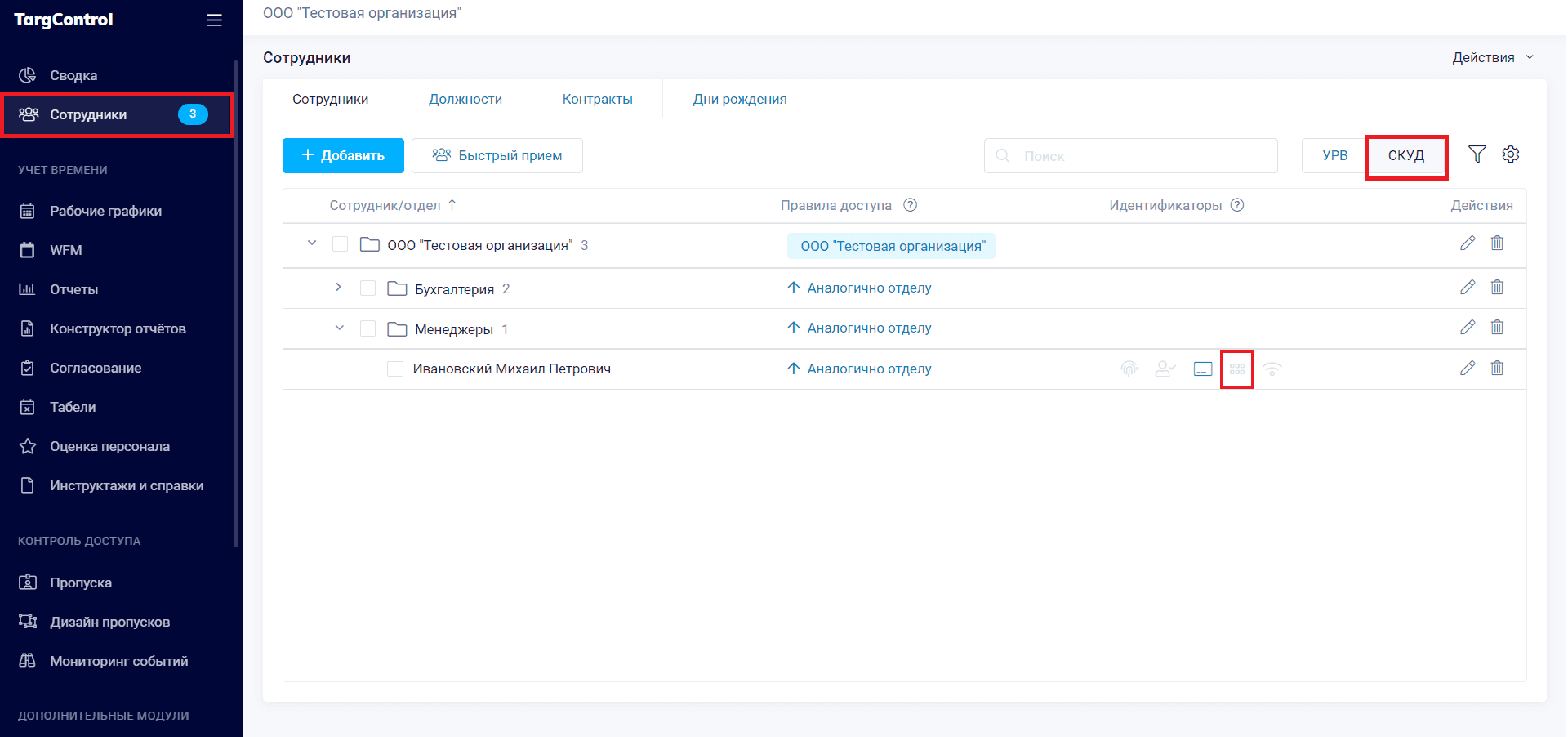Select the ООО "Тестовая организация" row checkbox
Viewport: 1568px width, 737px height.
coord(341,243)
